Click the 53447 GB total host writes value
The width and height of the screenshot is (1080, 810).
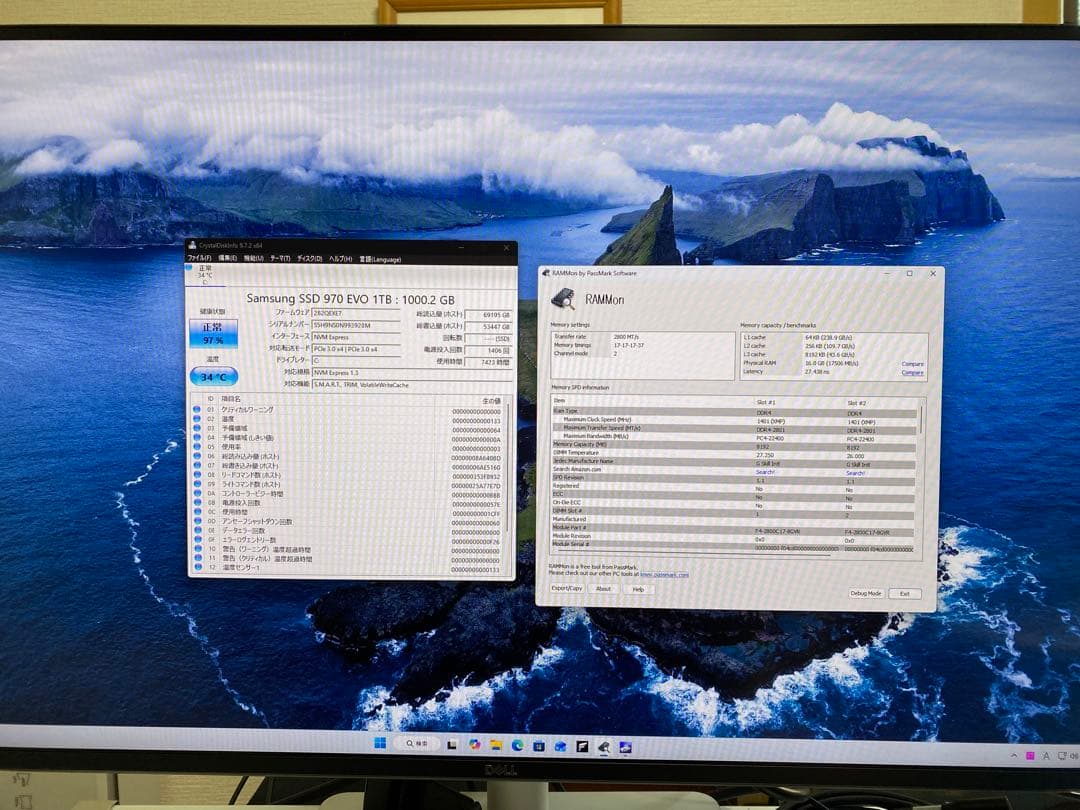pos(488,326)
